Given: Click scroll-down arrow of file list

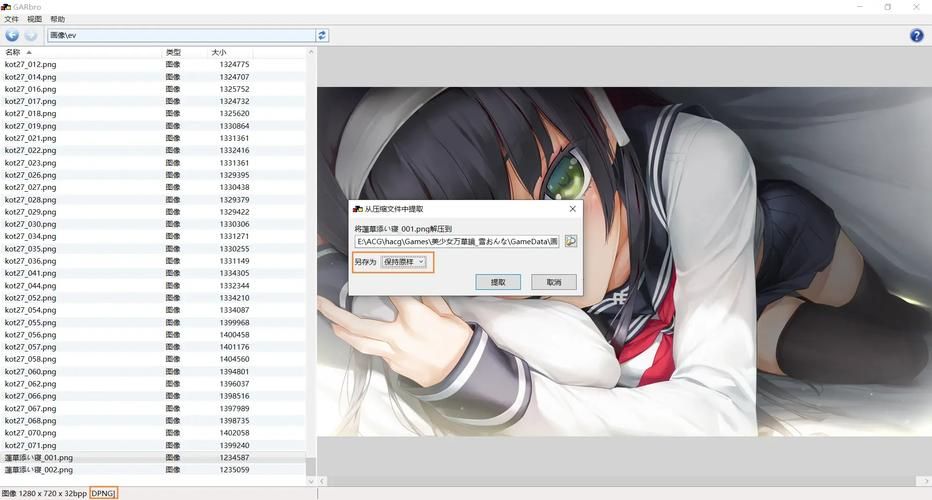Looking at the screenshot, I should click(311, 481).
